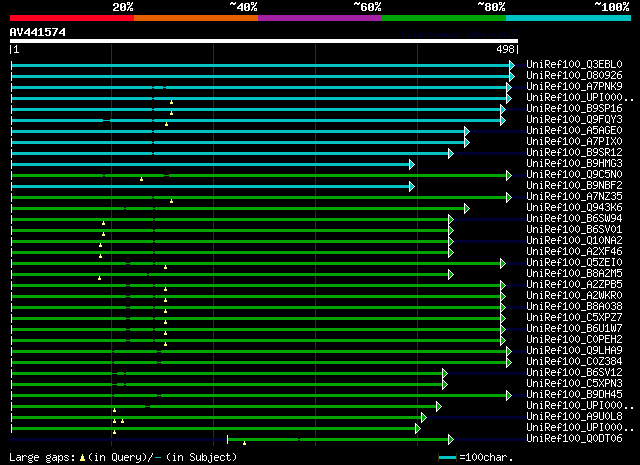The width and height of the screenshot is (640, 465).
Task: Select the UniRef100_B9NBF2 label
Action: (574, 185)
